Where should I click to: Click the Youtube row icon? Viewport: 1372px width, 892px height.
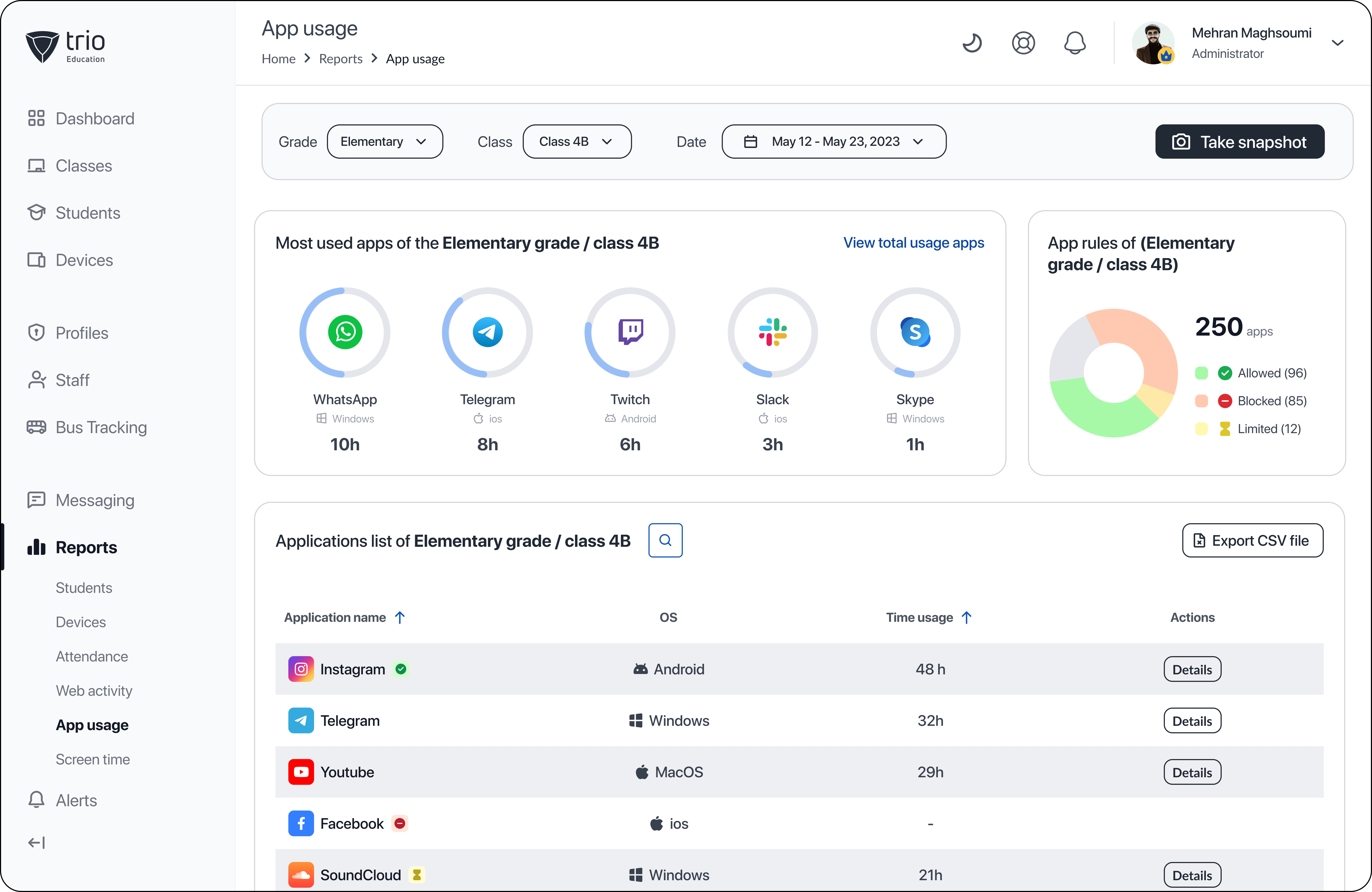pos(301,772)
